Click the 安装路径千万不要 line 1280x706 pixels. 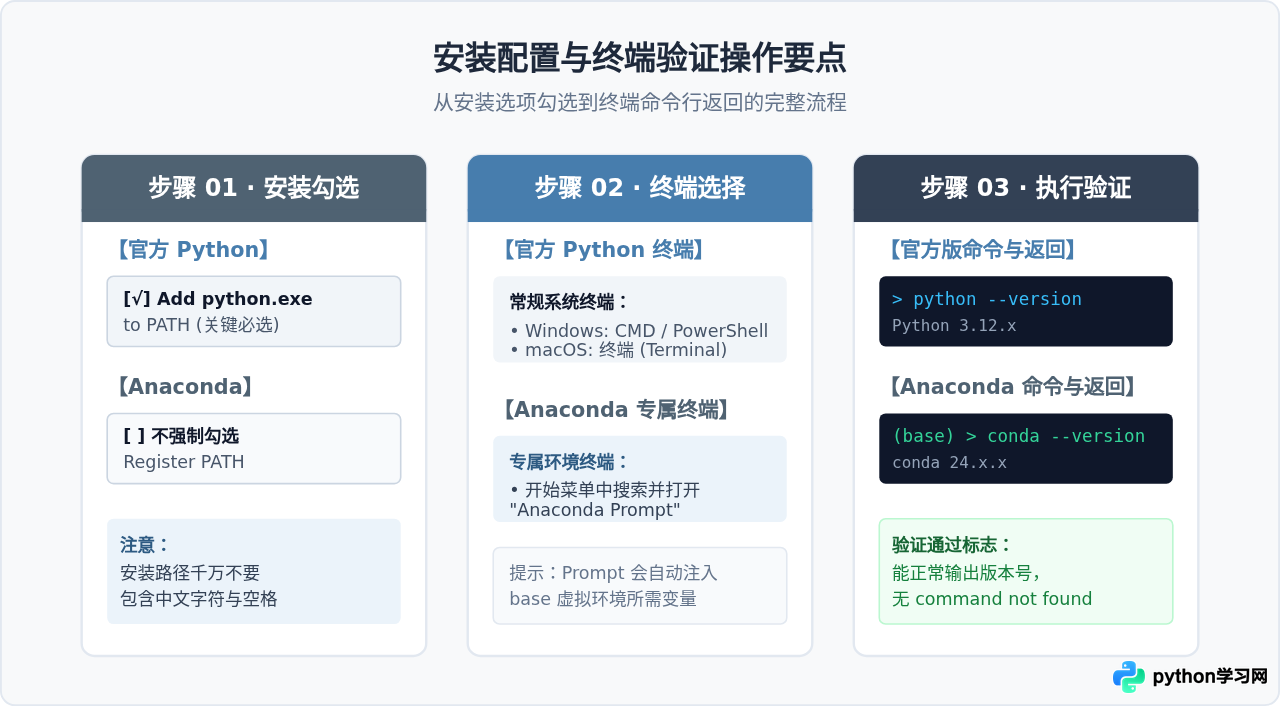point(190,573)
